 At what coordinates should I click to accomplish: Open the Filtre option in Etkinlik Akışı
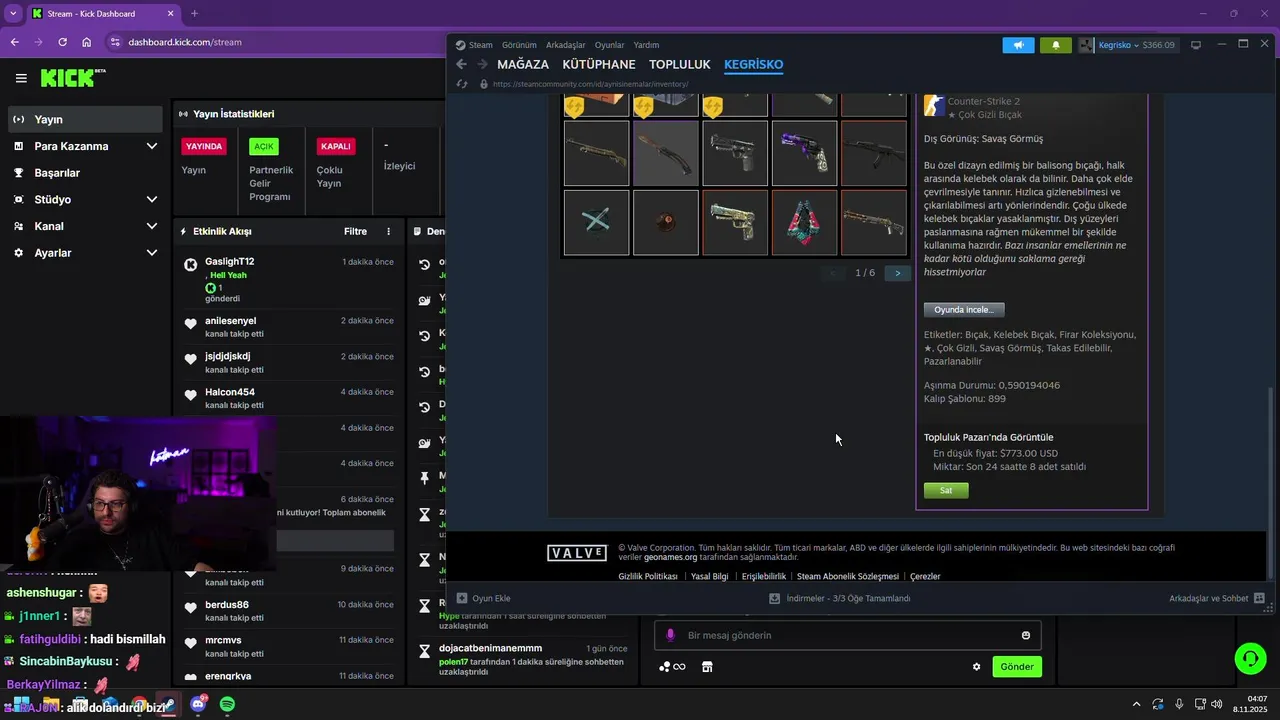pos(355,231)
